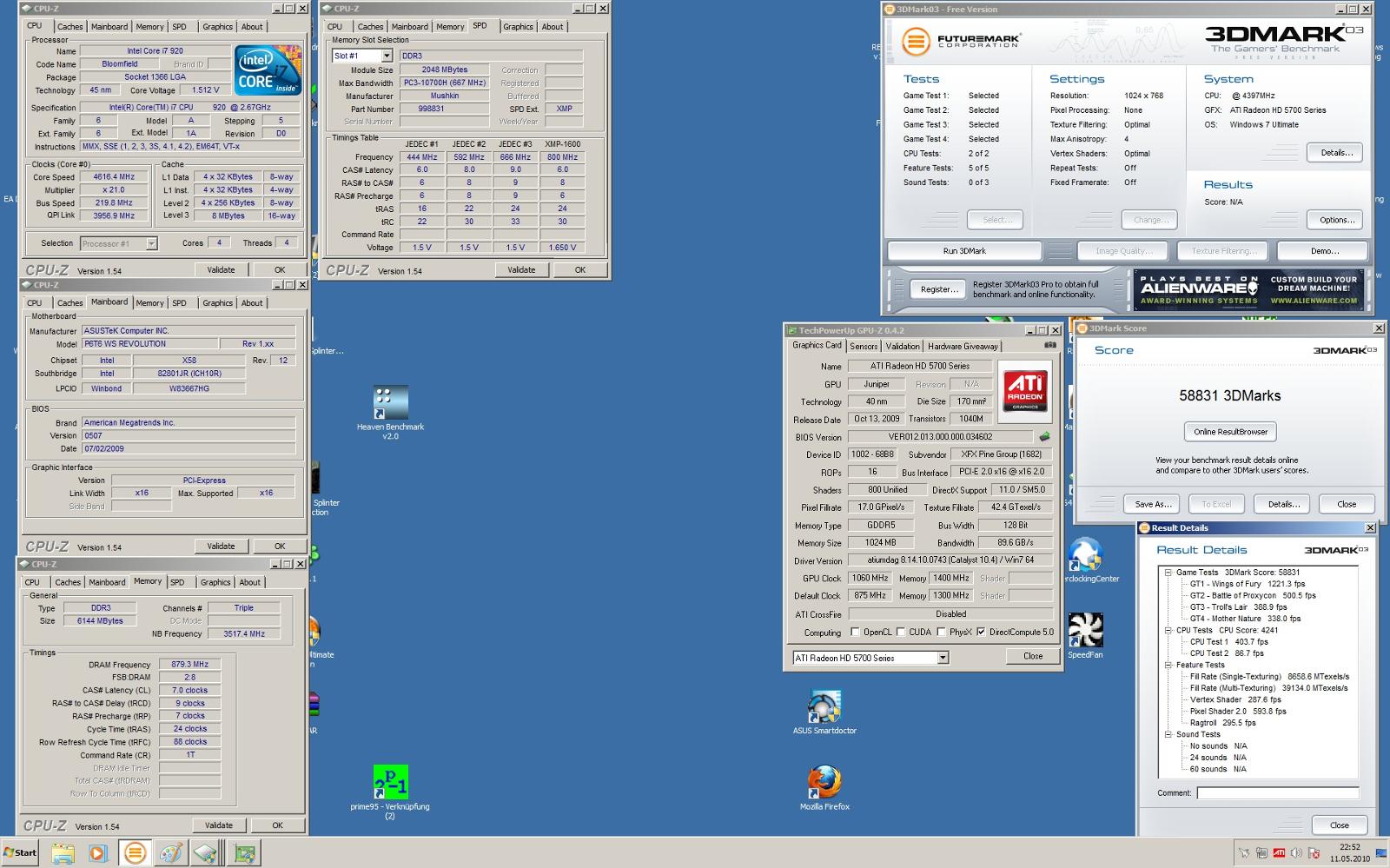Enable the OpenCL checkbox in GPU-Z
The width and height of the screenshot is (1390, 868).
click(855, 632)
